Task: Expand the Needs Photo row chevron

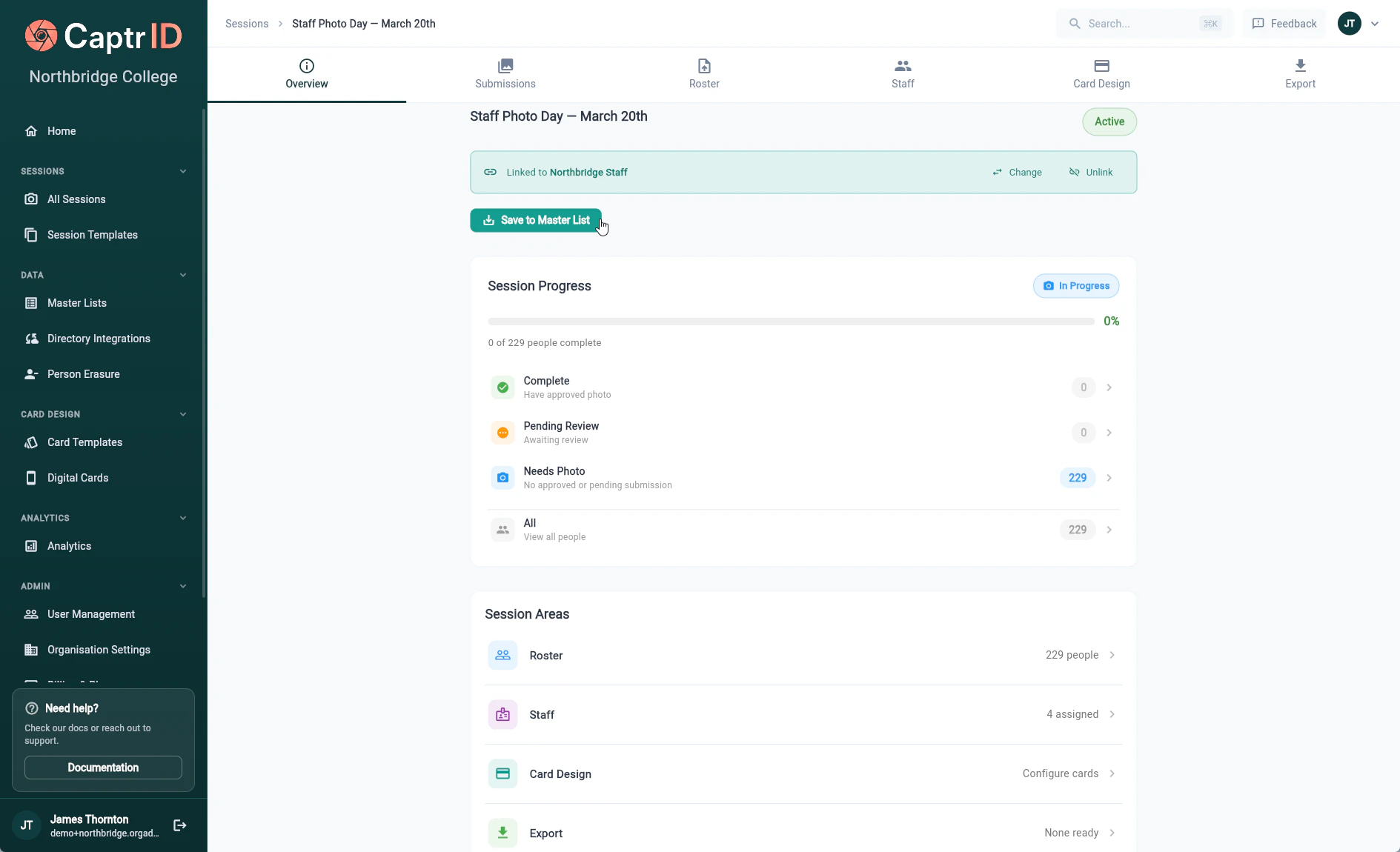Action: (1109, 478)
